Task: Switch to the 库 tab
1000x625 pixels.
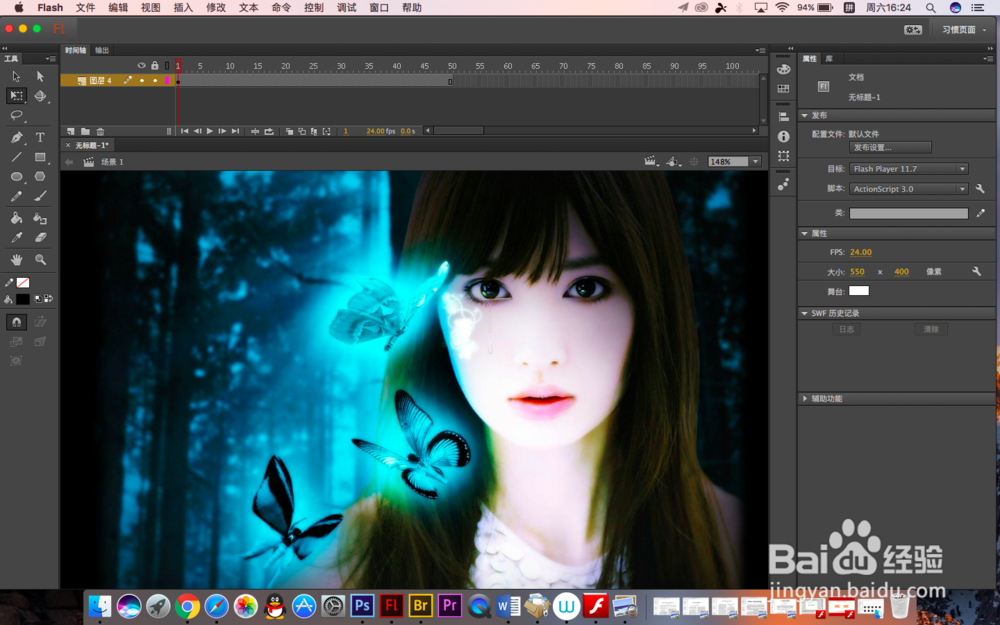Action: (x=829, y=59)
